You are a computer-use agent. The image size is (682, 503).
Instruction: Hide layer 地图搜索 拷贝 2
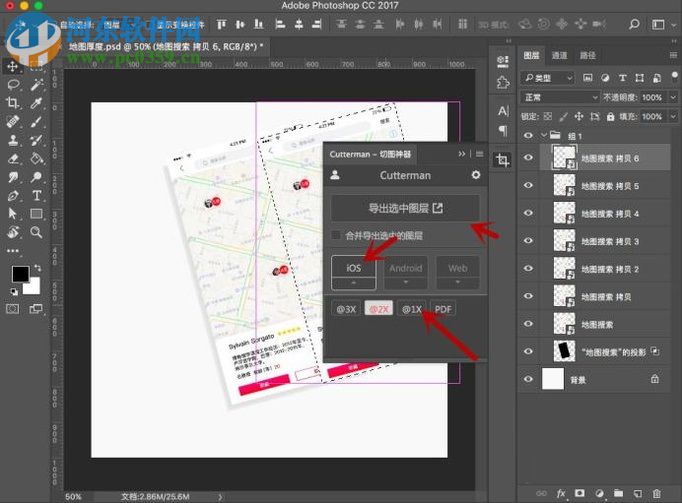pyautogui.click(x=528, y=268)
